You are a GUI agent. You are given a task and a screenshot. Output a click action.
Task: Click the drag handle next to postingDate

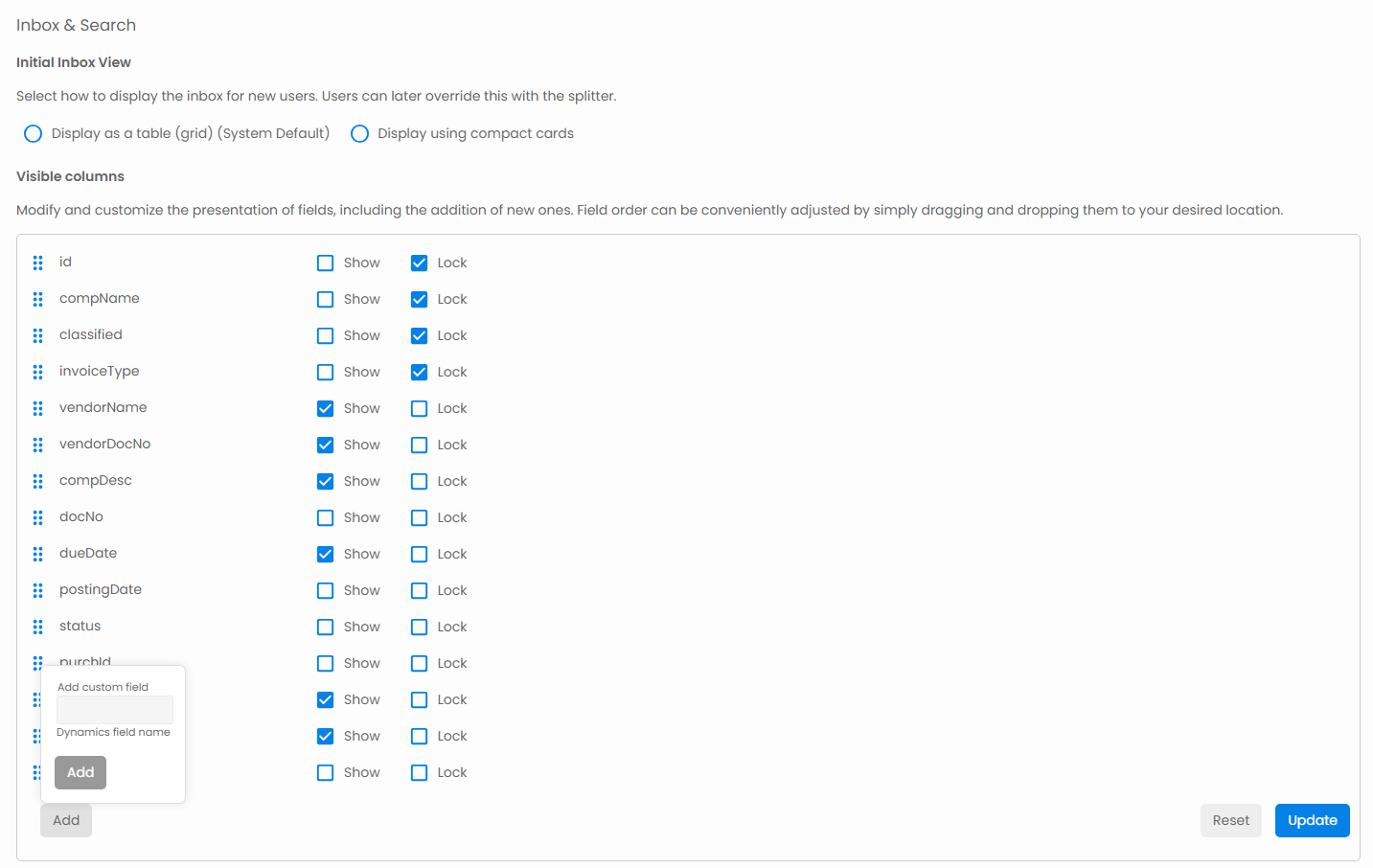tap(38, 590)
